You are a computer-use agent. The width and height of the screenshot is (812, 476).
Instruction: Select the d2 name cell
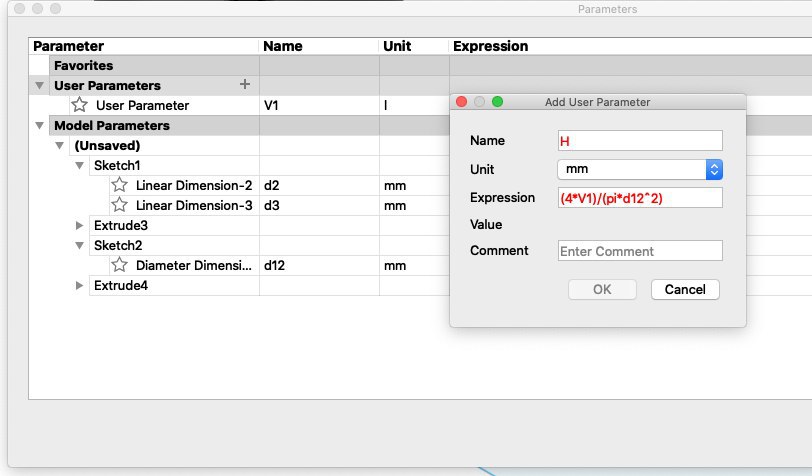pyautogui.click(x=319, y=185)
